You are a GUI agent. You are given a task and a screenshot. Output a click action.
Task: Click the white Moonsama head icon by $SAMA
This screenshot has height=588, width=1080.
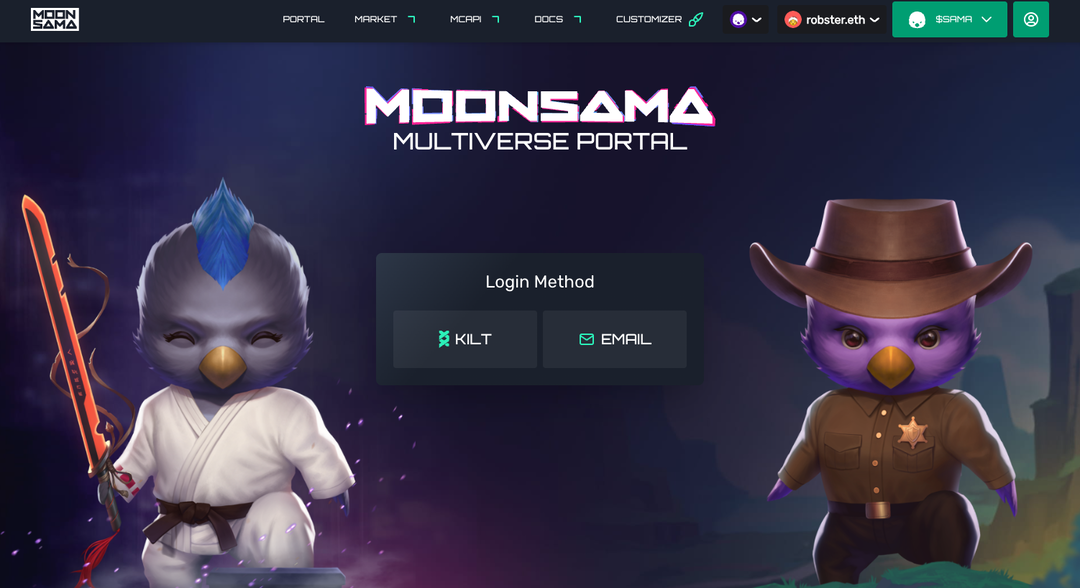pos(917,20)
